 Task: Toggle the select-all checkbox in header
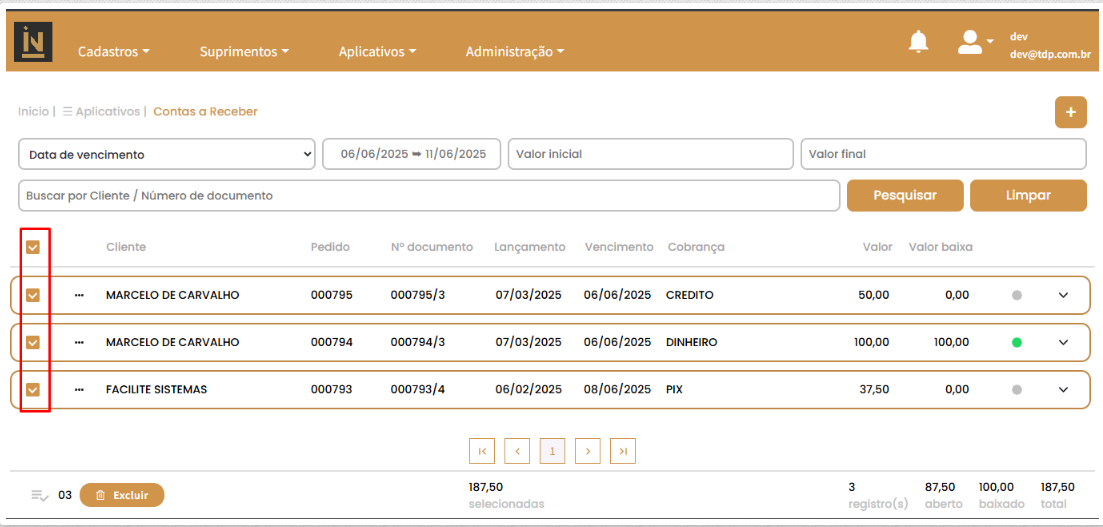point(33,247)
